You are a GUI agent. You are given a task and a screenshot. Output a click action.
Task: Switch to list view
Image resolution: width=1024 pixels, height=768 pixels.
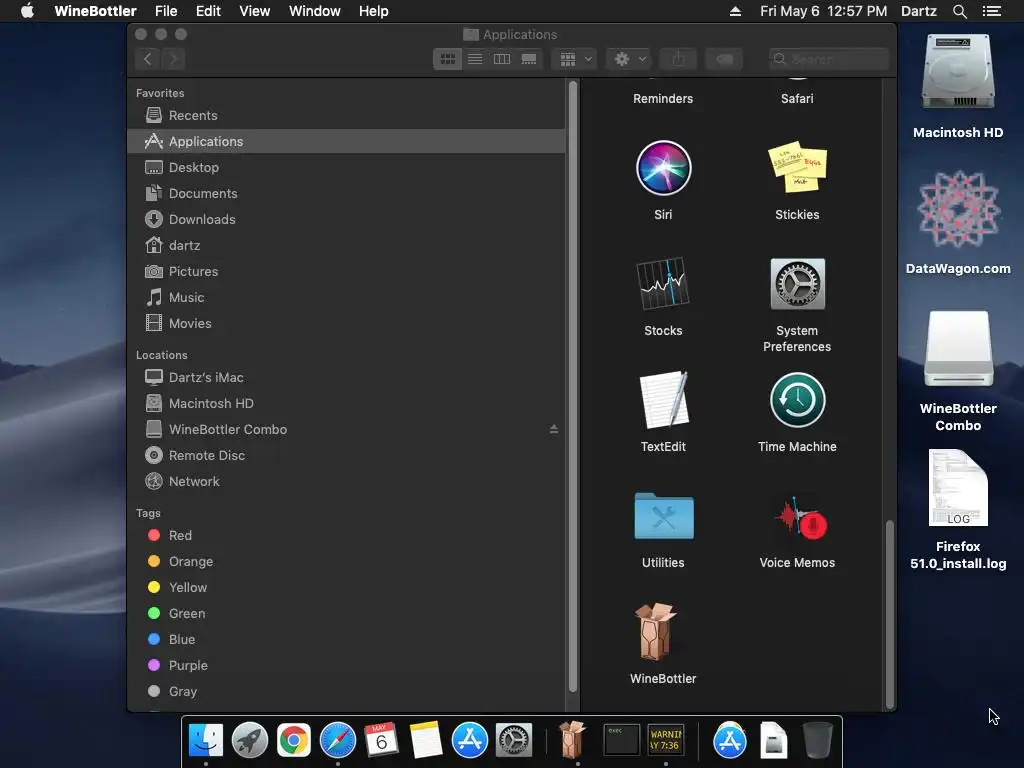click(x=475, y=59)
